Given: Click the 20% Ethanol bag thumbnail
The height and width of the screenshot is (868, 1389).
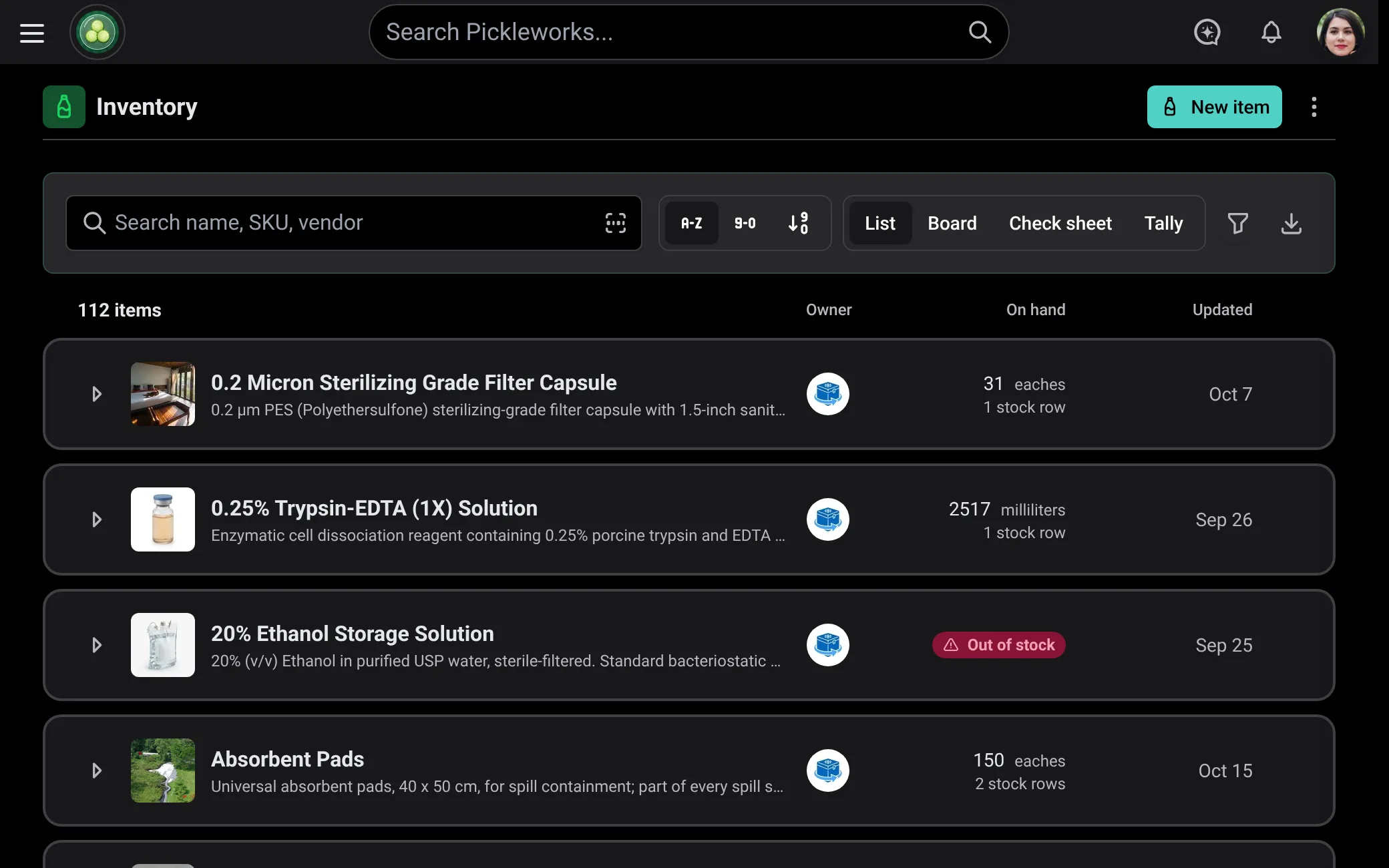Looking at the screenshot, I should (163, 645).
